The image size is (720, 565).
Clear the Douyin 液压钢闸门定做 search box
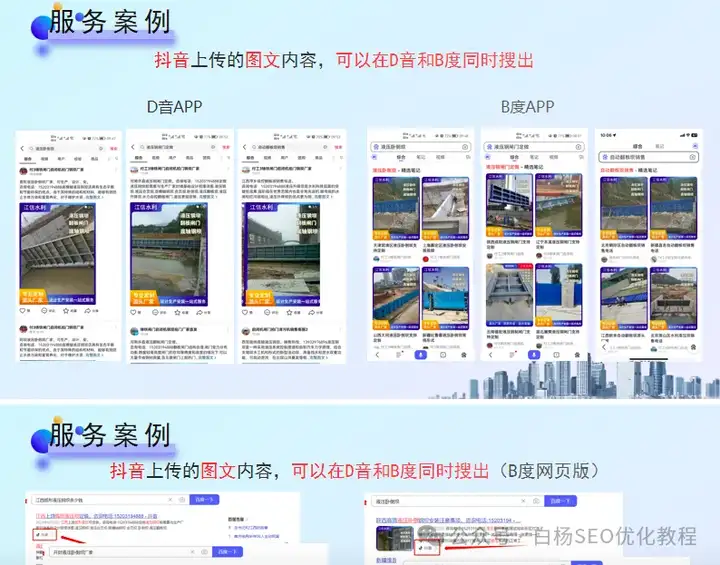pyautogui.click(x=213, y=147)
